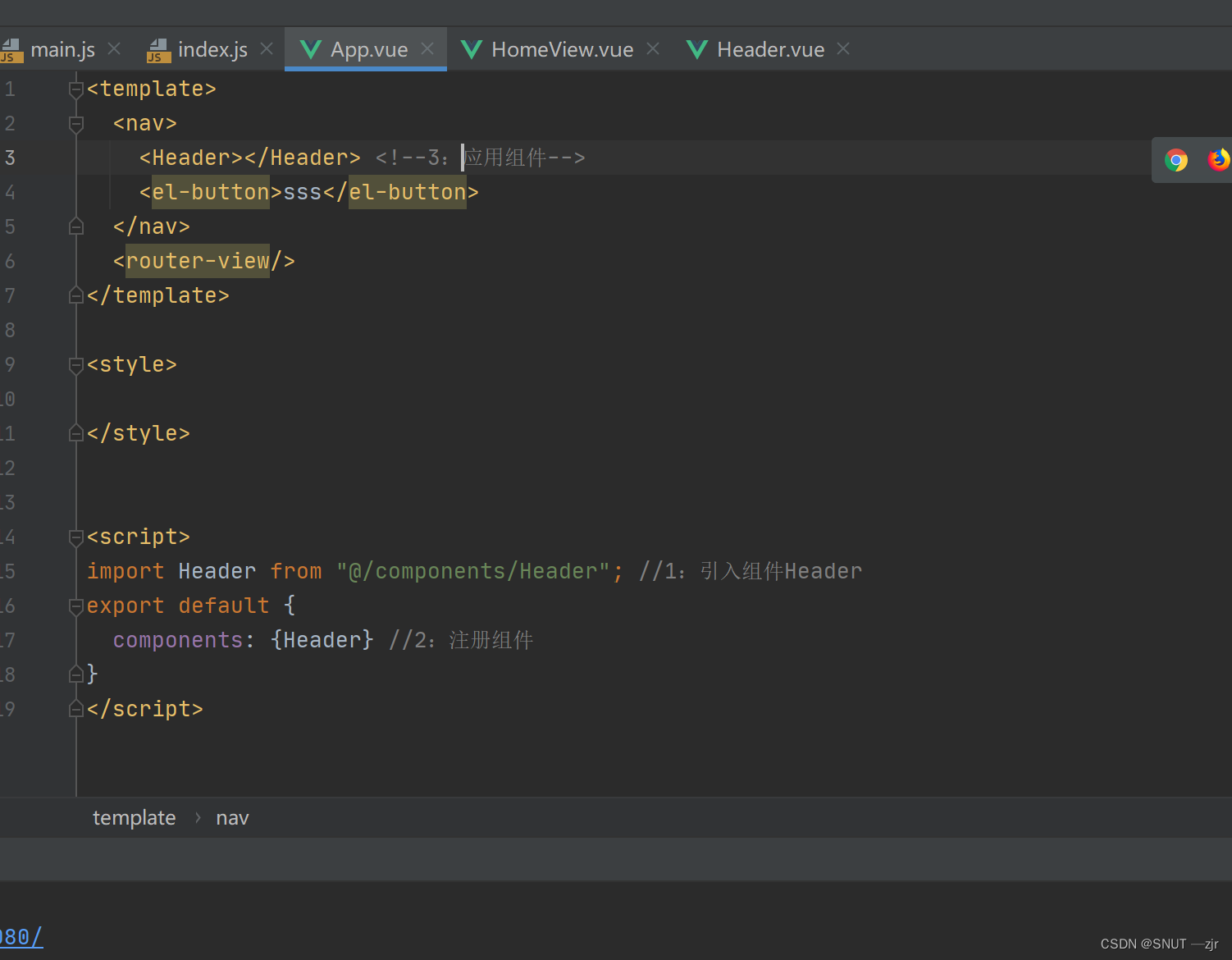Screen dimensions: 1232x960
Task: Click the Vue icon on HomeView.vue tab
Action: pos(472,50)
